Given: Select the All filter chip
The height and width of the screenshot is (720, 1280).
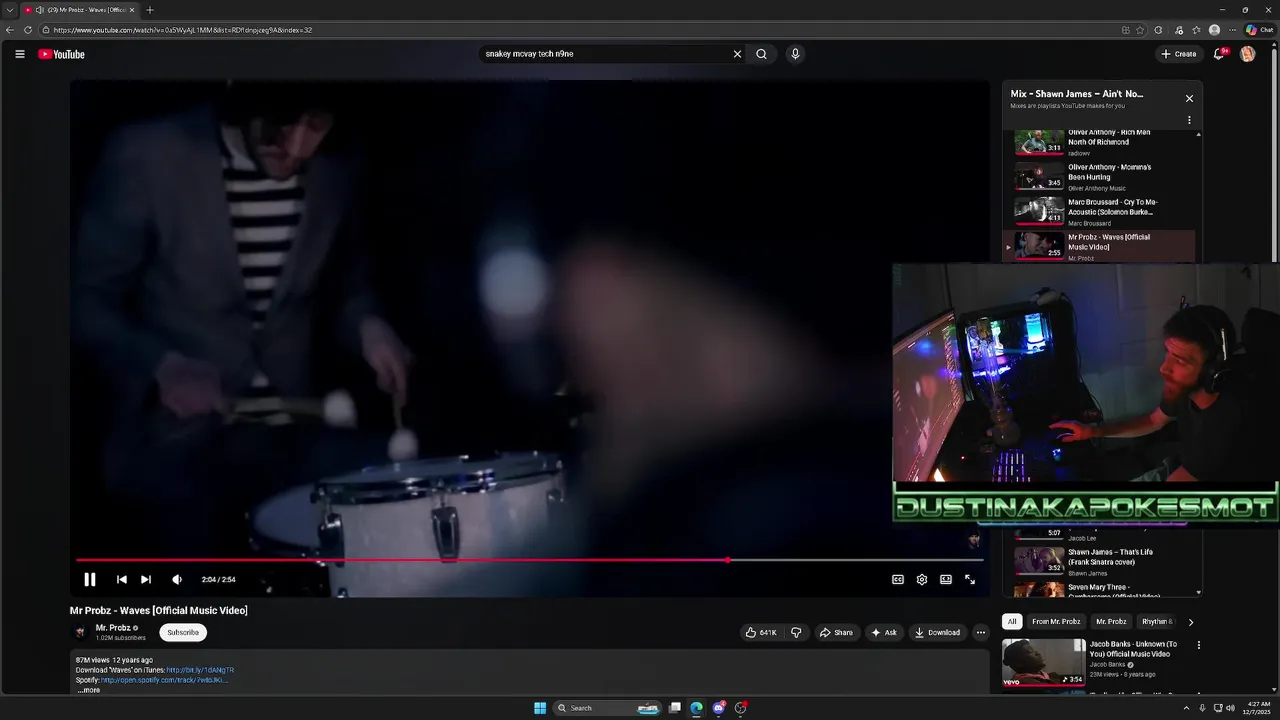Looking at the screenshot, I should (x=1012, y=621).
